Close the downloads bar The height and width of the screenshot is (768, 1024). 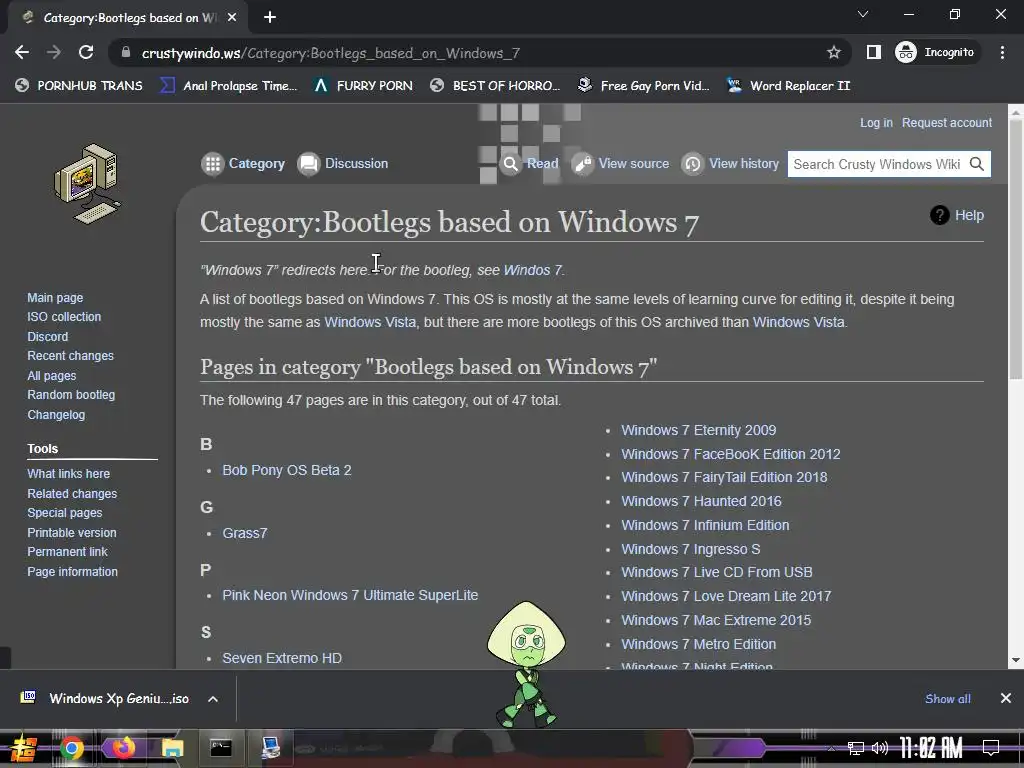coord(1006,698)
